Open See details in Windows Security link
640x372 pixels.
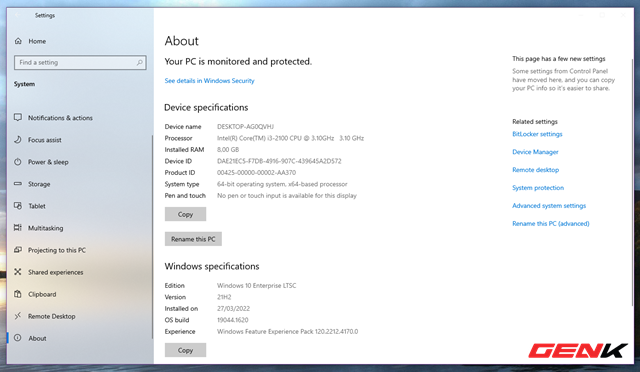pos(209,81)
